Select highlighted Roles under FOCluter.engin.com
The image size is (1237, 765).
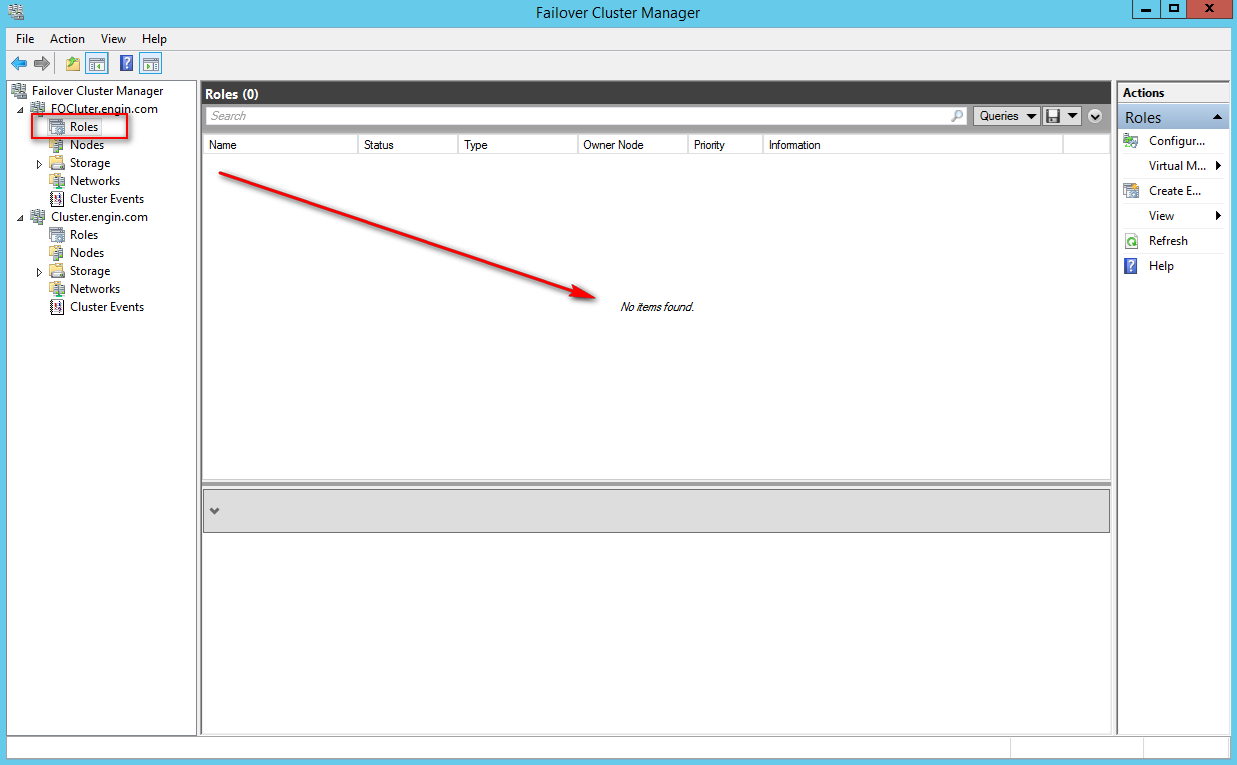click(x=84, y=127)
